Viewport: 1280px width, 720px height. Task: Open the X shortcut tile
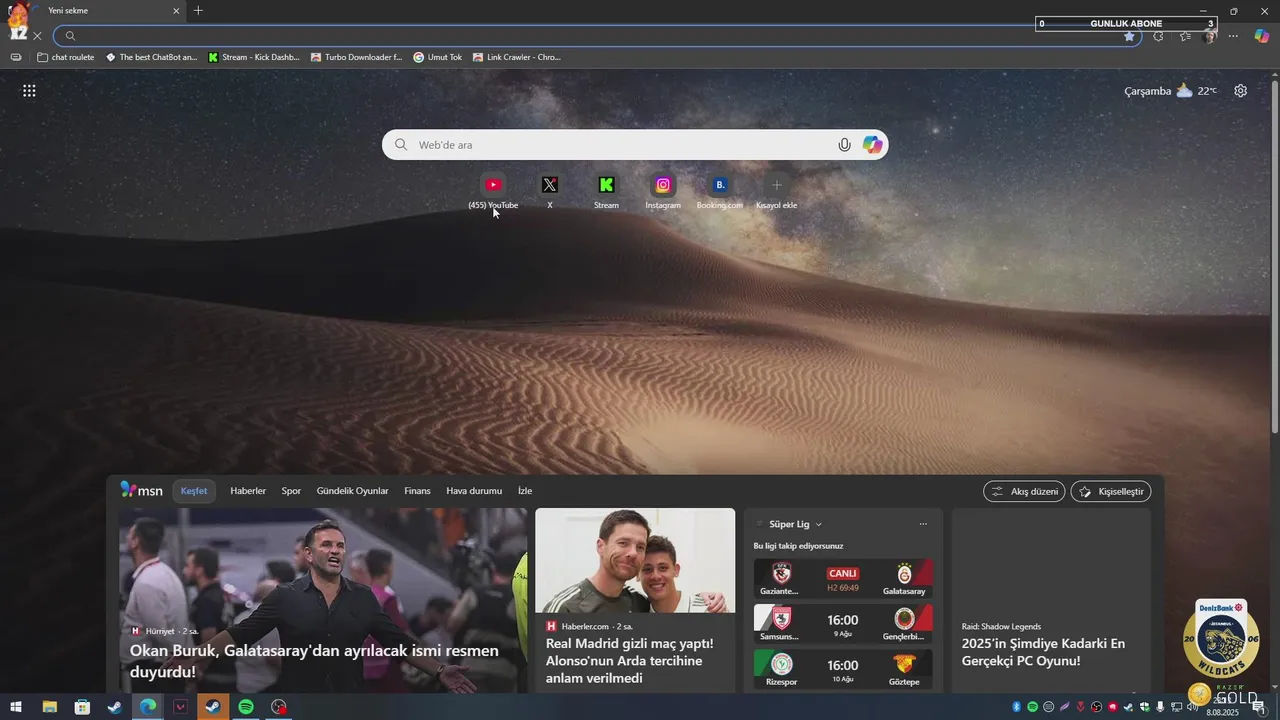(x=549, y=190)
